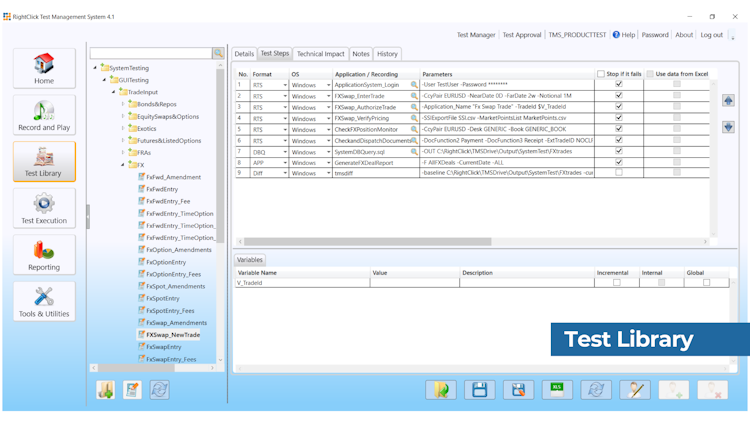Open Format dropdown for step 1
The image size is (750, 422).
click(x=285, y=85)
